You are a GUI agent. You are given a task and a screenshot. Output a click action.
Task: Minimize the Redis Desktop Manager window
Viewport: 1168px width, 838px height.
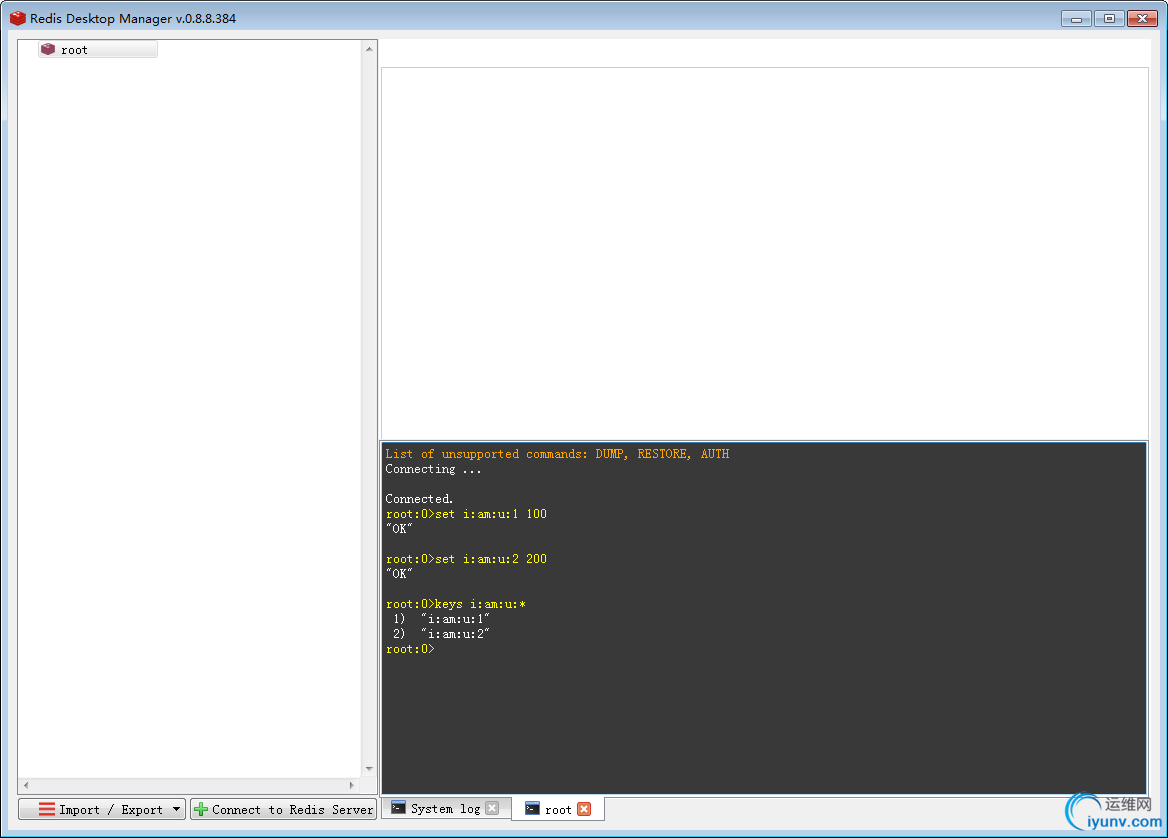click(1076, 19)
